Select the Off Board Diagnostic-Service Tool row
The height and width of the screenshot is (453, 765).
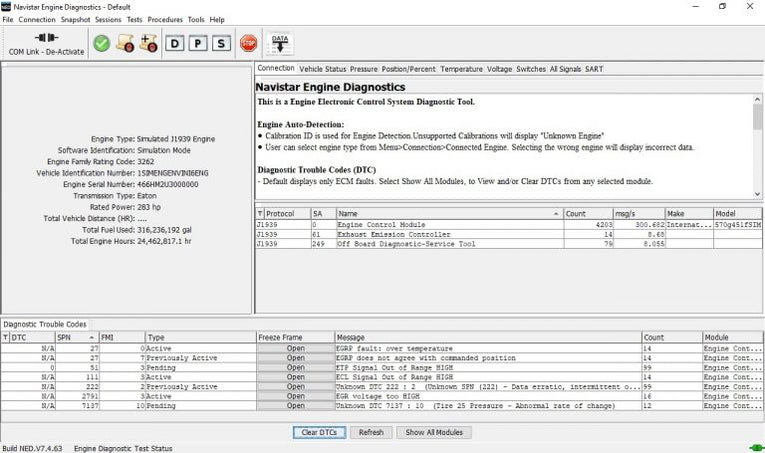pyautogui.click(x=509, y=244)
